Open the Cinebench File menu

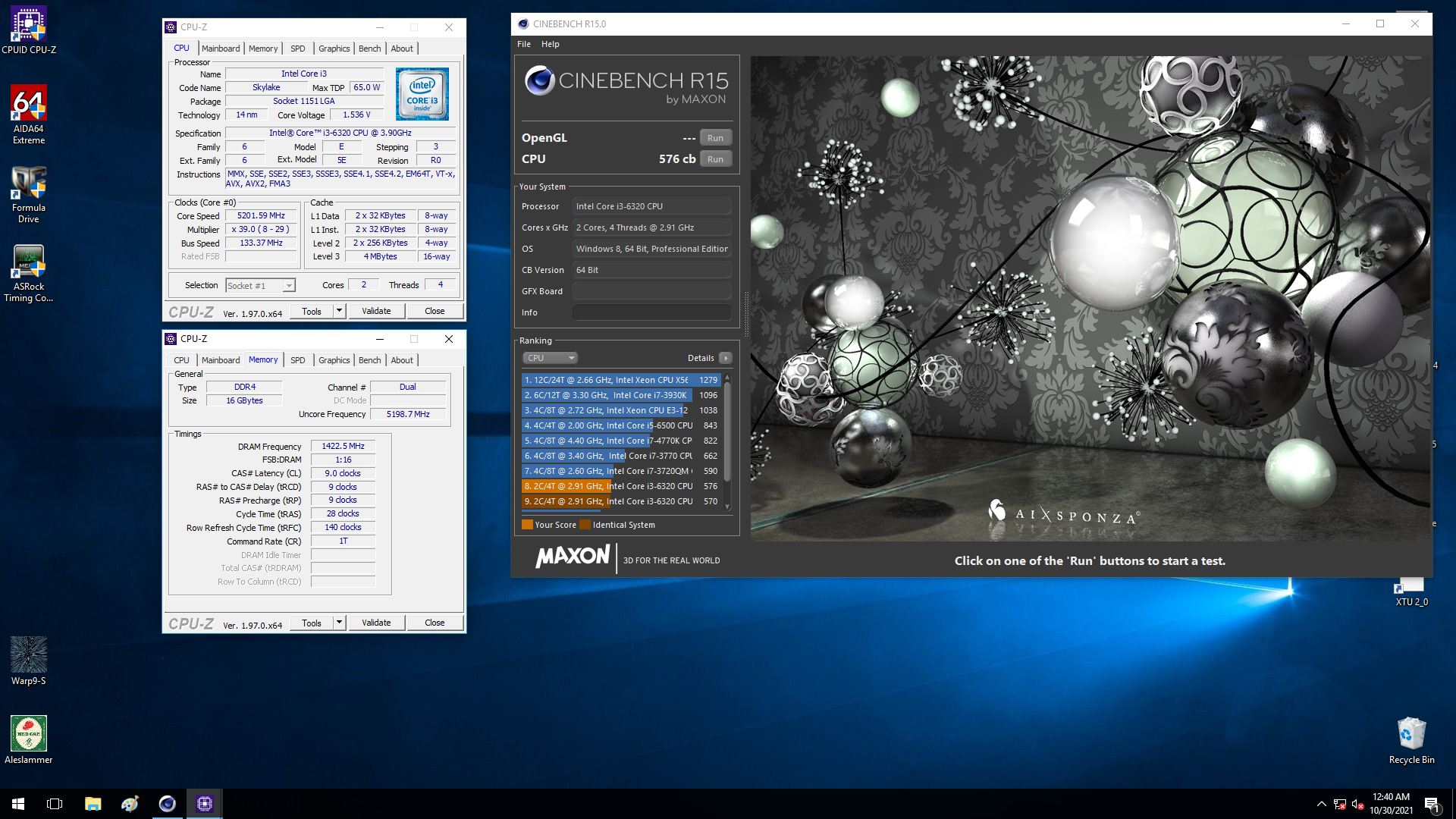coord(524,44)
